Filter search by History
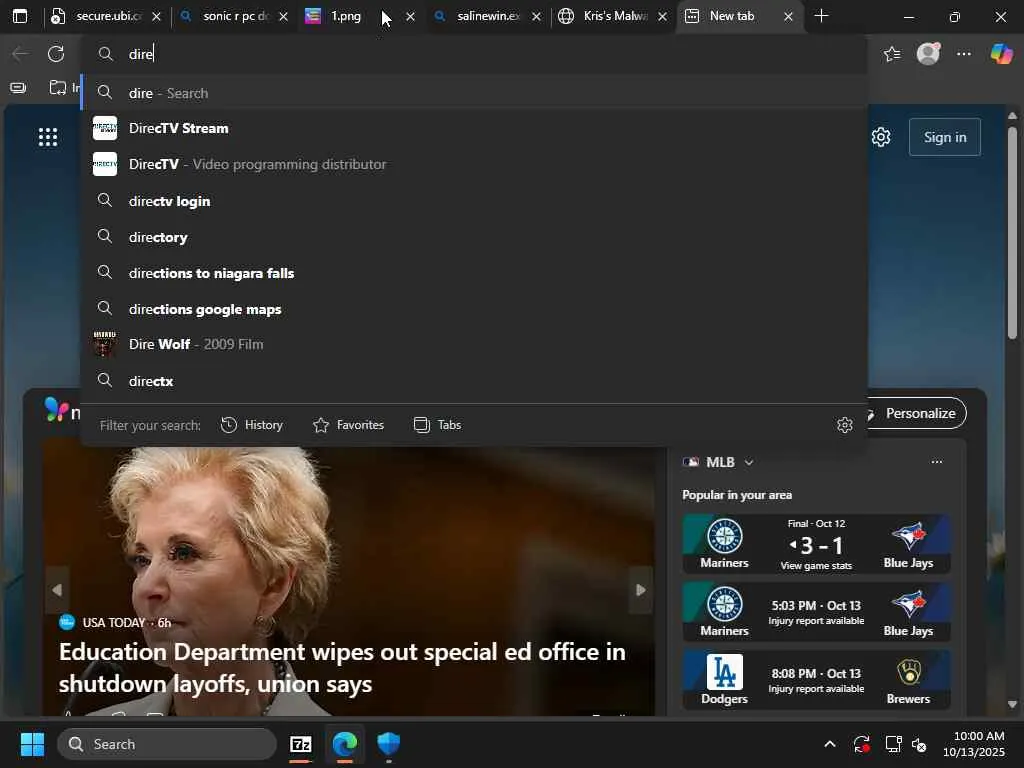The image size is (1024, 768). point(252,425)
